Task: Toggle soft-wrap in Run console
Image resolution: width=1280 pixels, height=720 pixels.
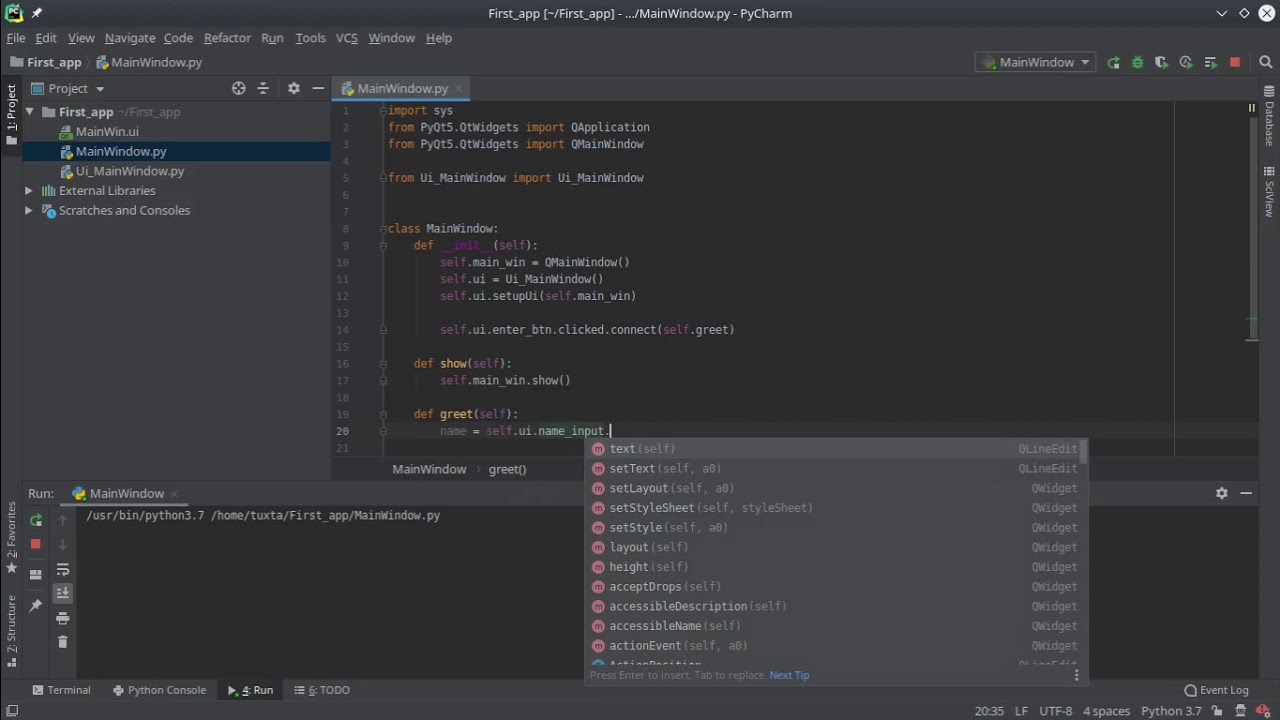Action: tap(62, 569)
